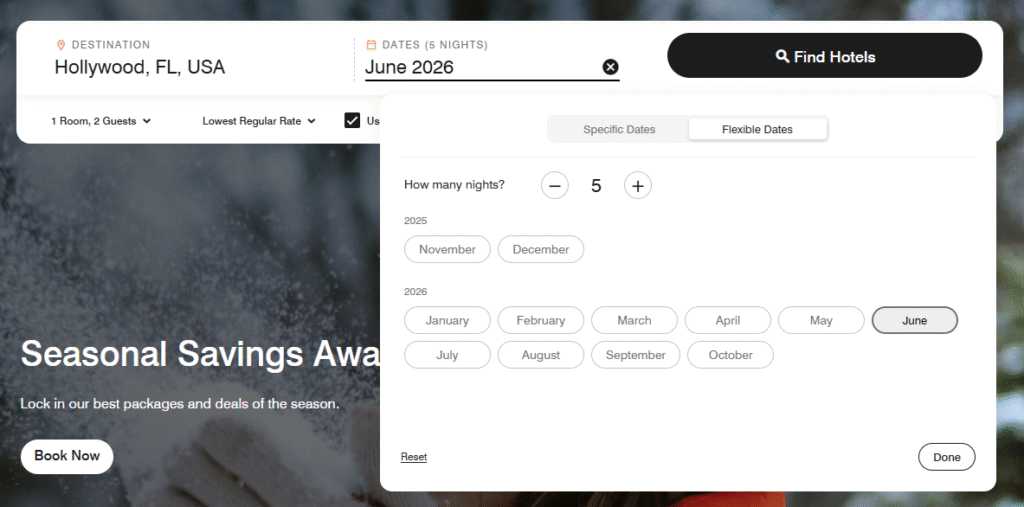Viewport: 1024px width, 507px height.
Task: Reset the flexible date selection
Action: point(413,457)
